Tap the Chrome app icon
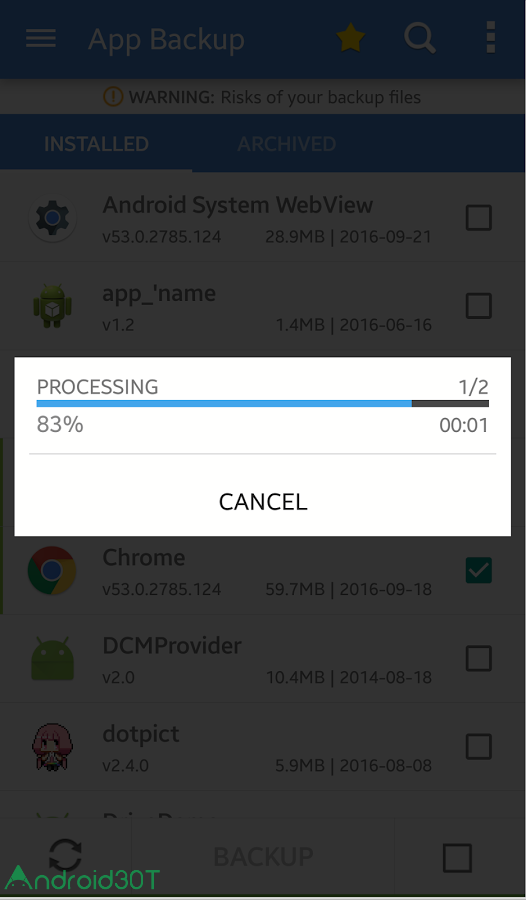Viewport: 526px width, 900px height. point(52,570)
